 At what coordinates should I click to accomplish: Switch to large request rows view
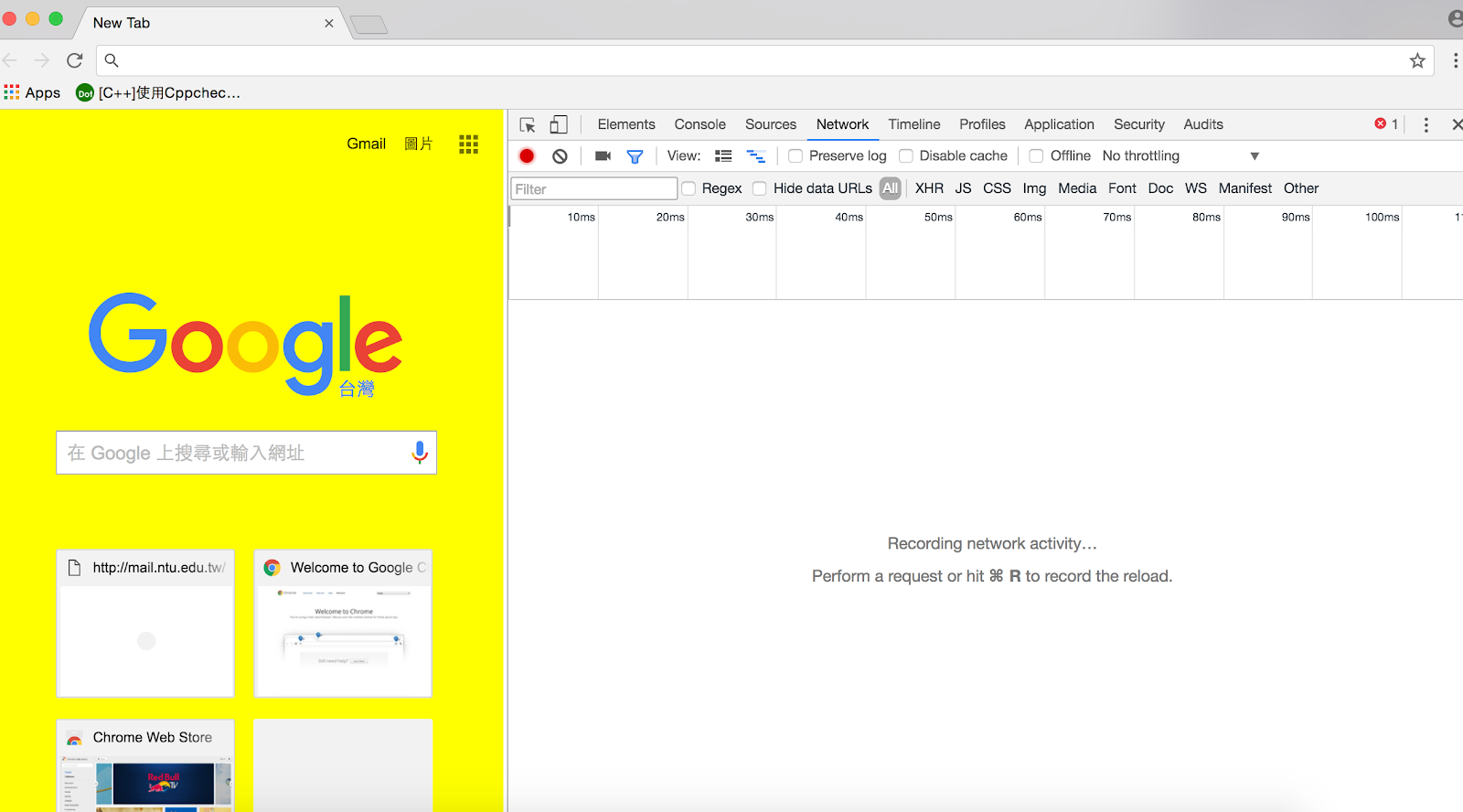[x=723, y=156]
